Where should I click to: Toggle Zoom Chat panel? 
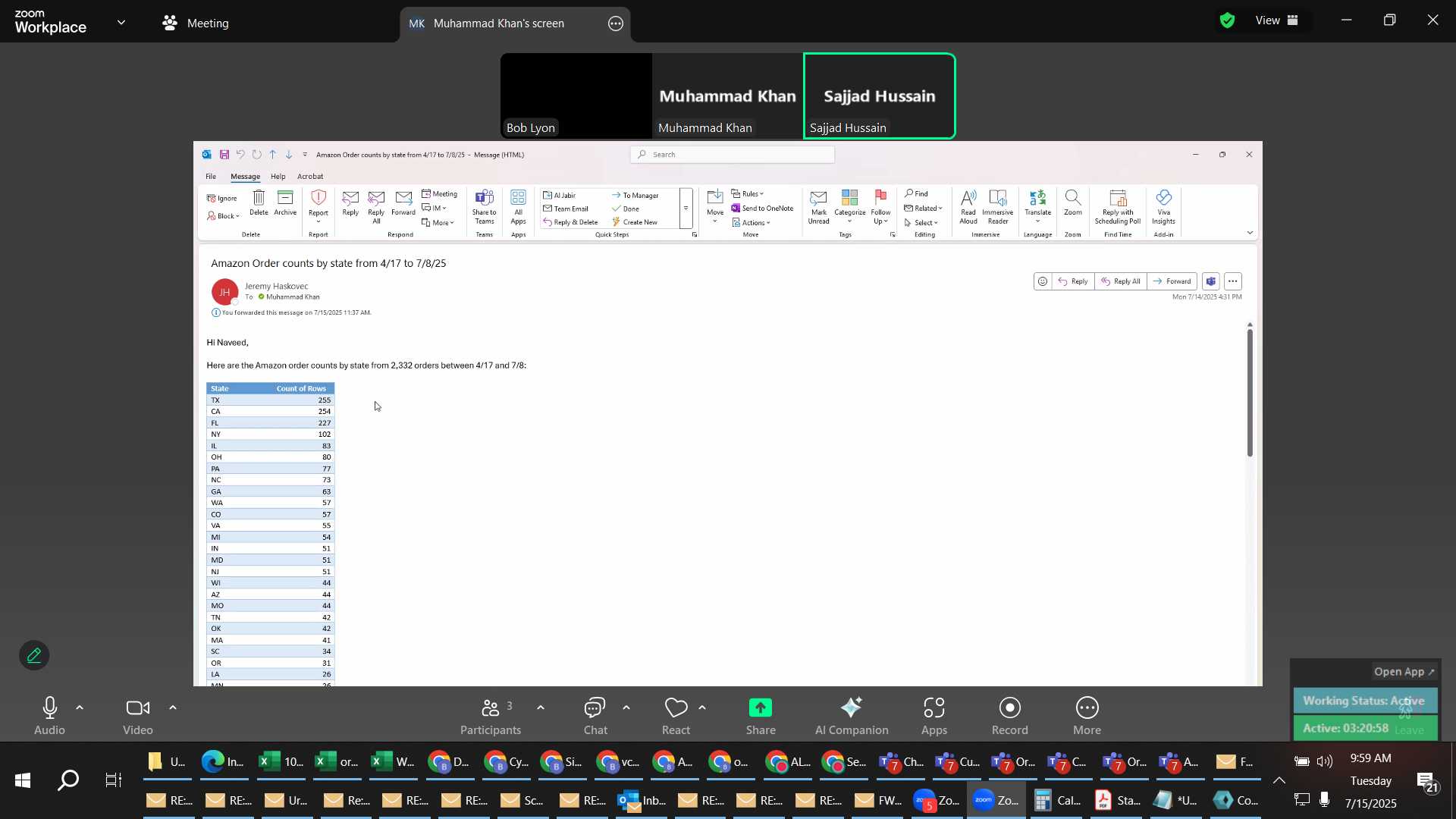click(x=595, y=717)
